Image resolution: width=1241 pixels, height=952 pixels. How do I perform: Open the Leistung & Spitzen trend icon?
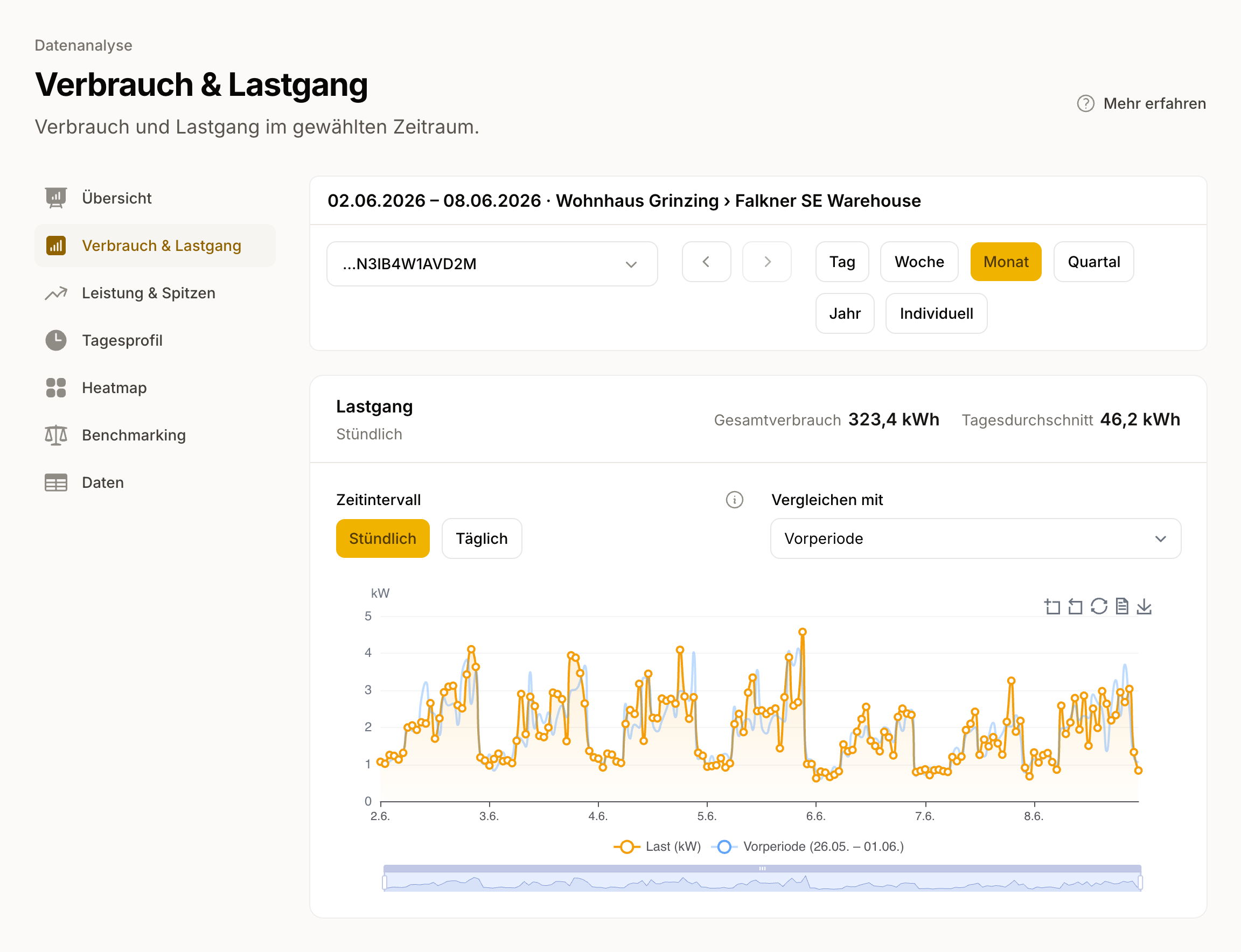pos(55,293)
